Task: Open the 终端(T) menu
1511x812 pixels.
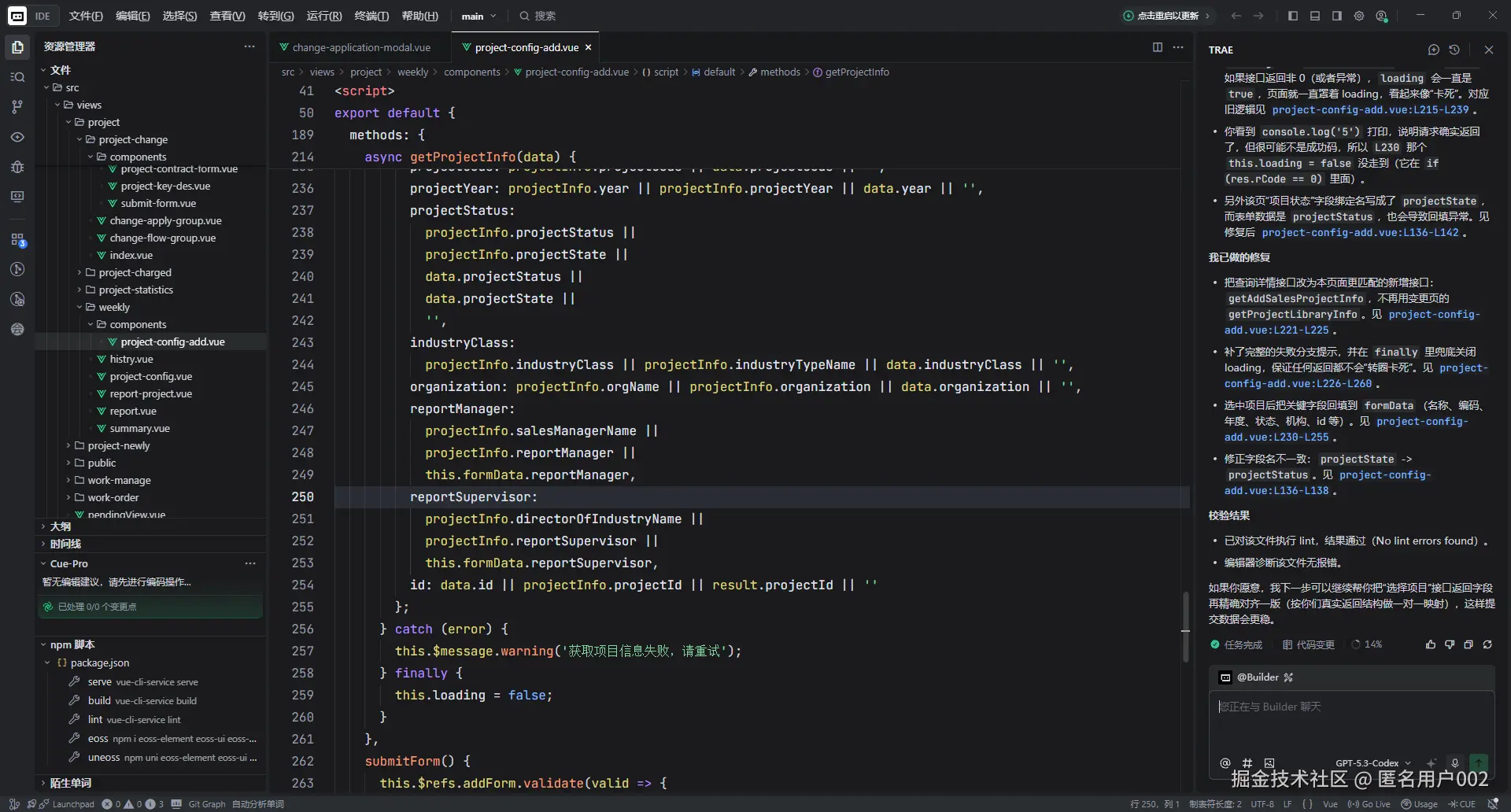Action: 371,16
